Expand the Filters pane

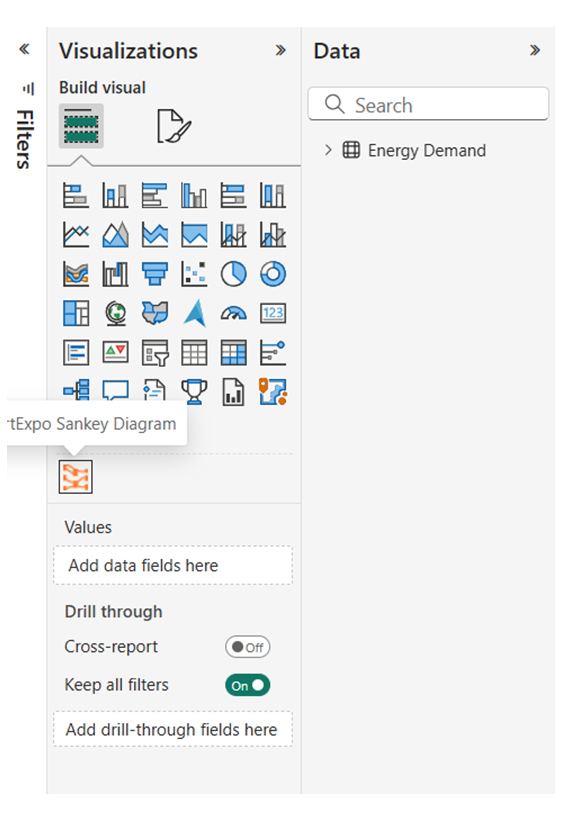25,50
